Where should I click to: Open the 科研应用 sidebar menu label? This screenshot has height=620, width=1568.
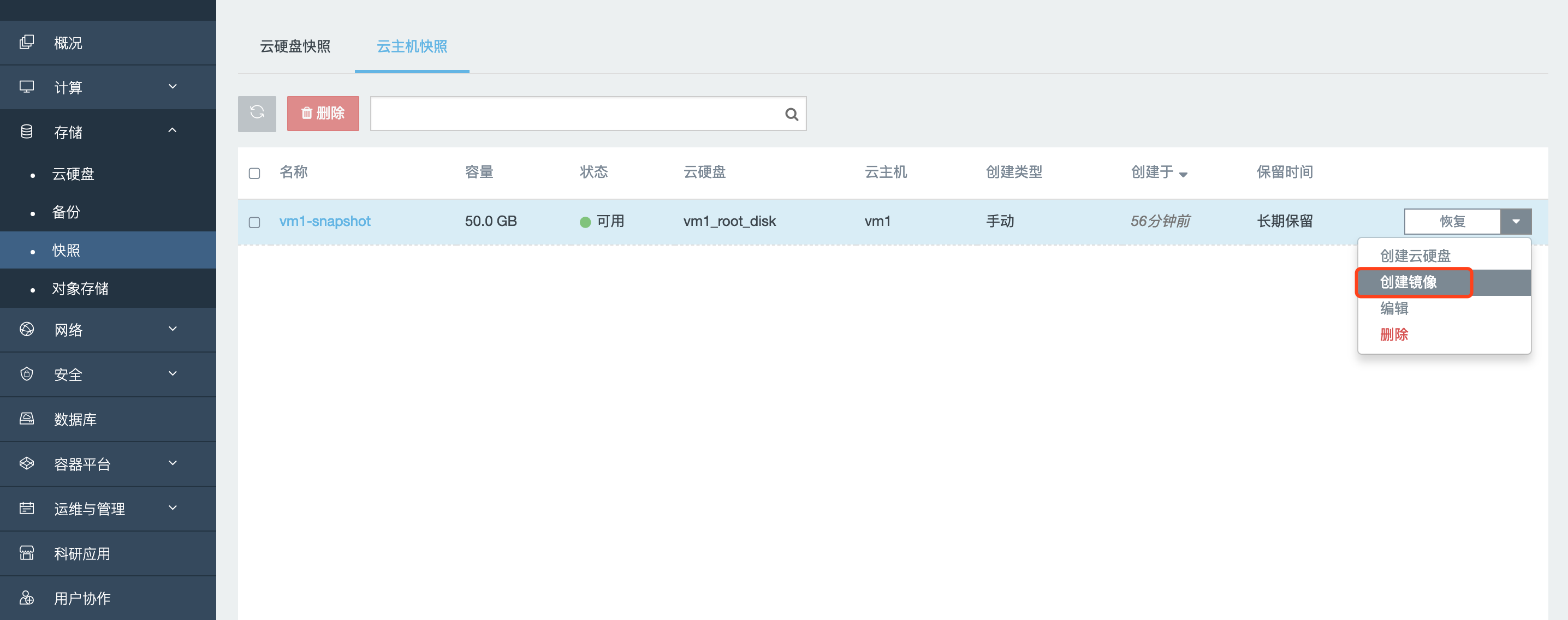point(82,553)
